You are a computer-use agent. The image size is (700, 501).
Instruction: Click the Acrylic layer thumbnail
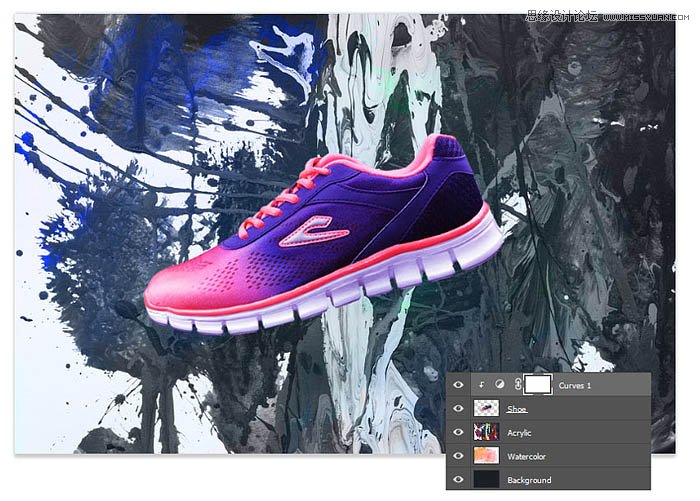(x=486, y=432)
